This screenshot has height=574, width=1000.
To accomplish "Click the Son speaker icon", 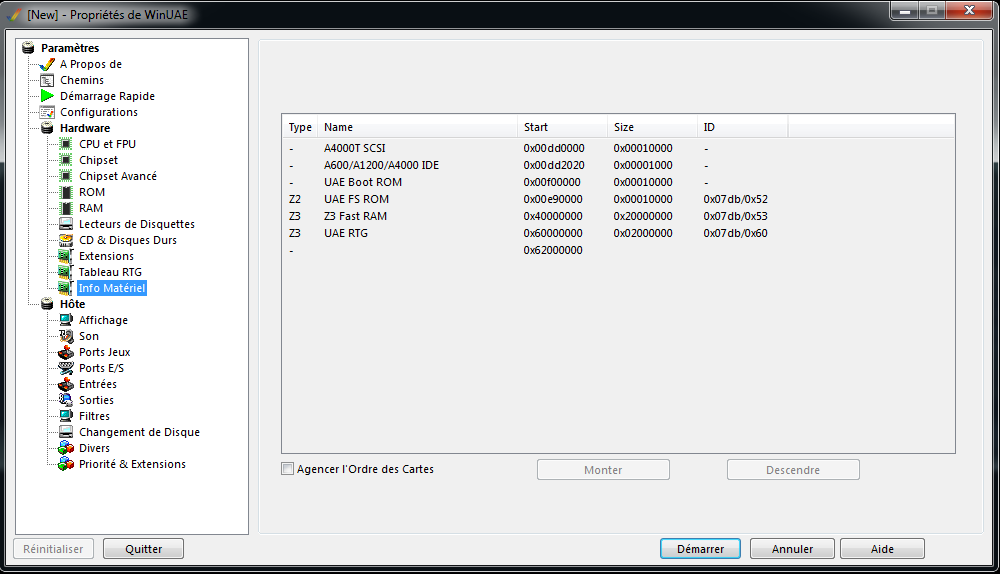I will click(x=66, y=336).
